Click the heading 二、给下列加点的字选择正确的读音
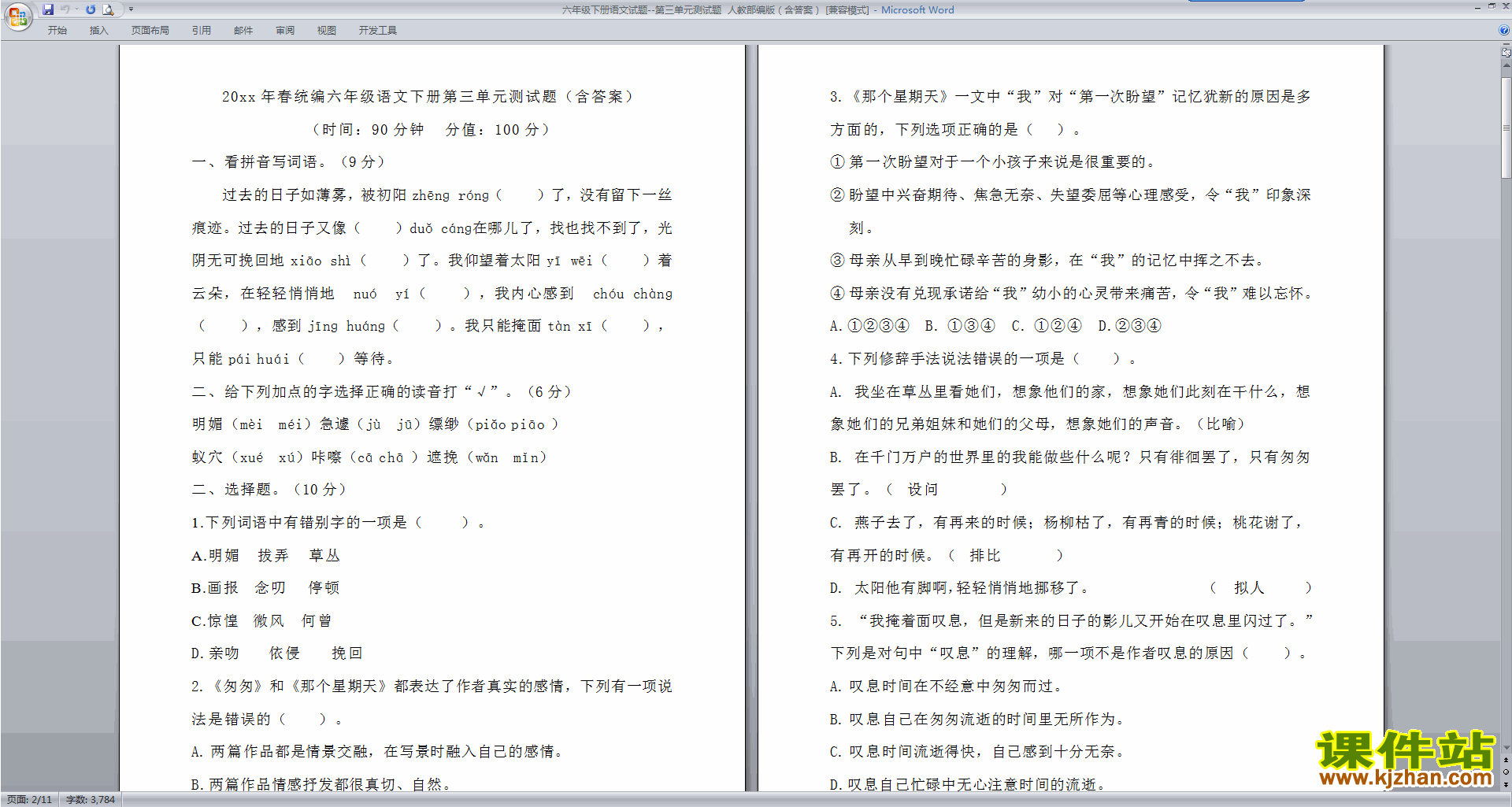Image resolution: width=1512 pixels, height=807 pixels. click(383, 392)
